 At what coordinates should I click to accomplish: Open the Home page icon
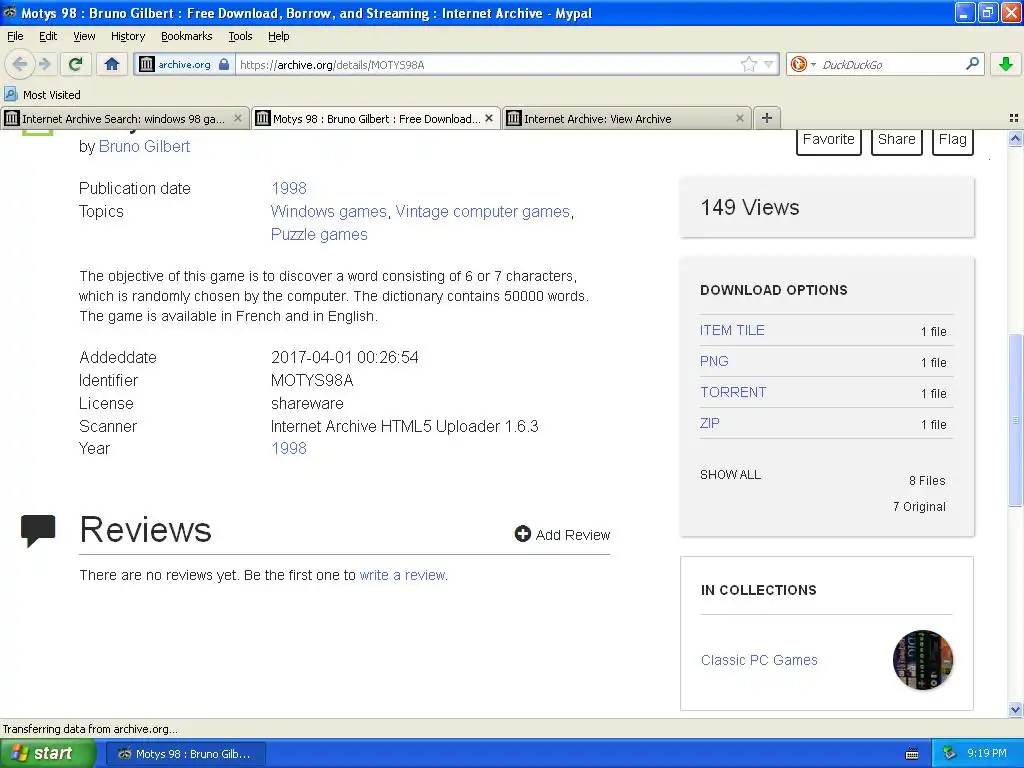pyautogui.click(x=112, y=64)
